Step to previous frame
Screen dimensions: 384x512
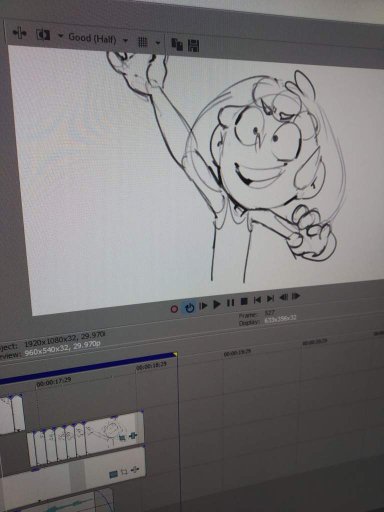tap(284, 297)
